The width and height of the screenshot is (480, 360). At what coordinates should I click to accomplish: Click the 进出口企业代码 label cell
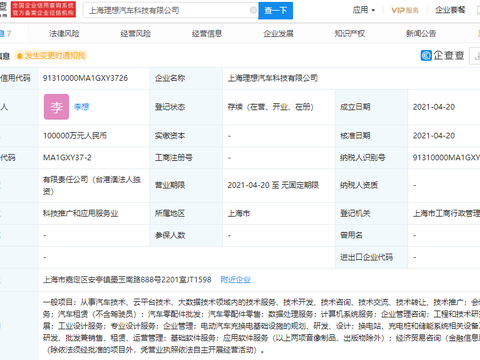click(371, 257)
